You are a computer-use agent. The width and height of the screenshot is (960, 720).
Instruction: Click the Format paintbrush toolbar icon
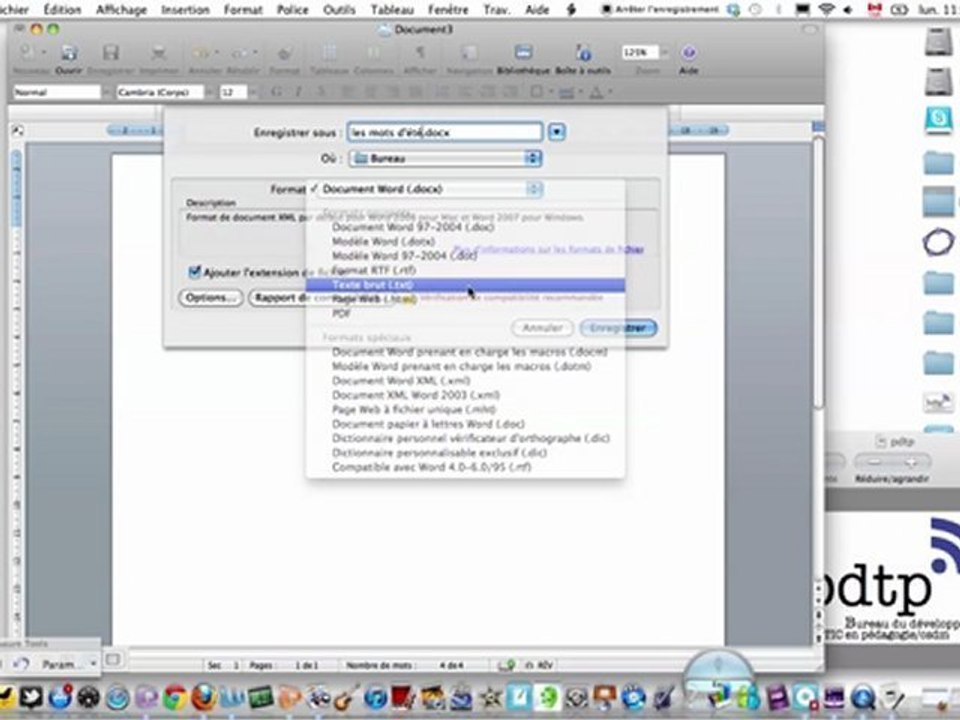point(284,53)
